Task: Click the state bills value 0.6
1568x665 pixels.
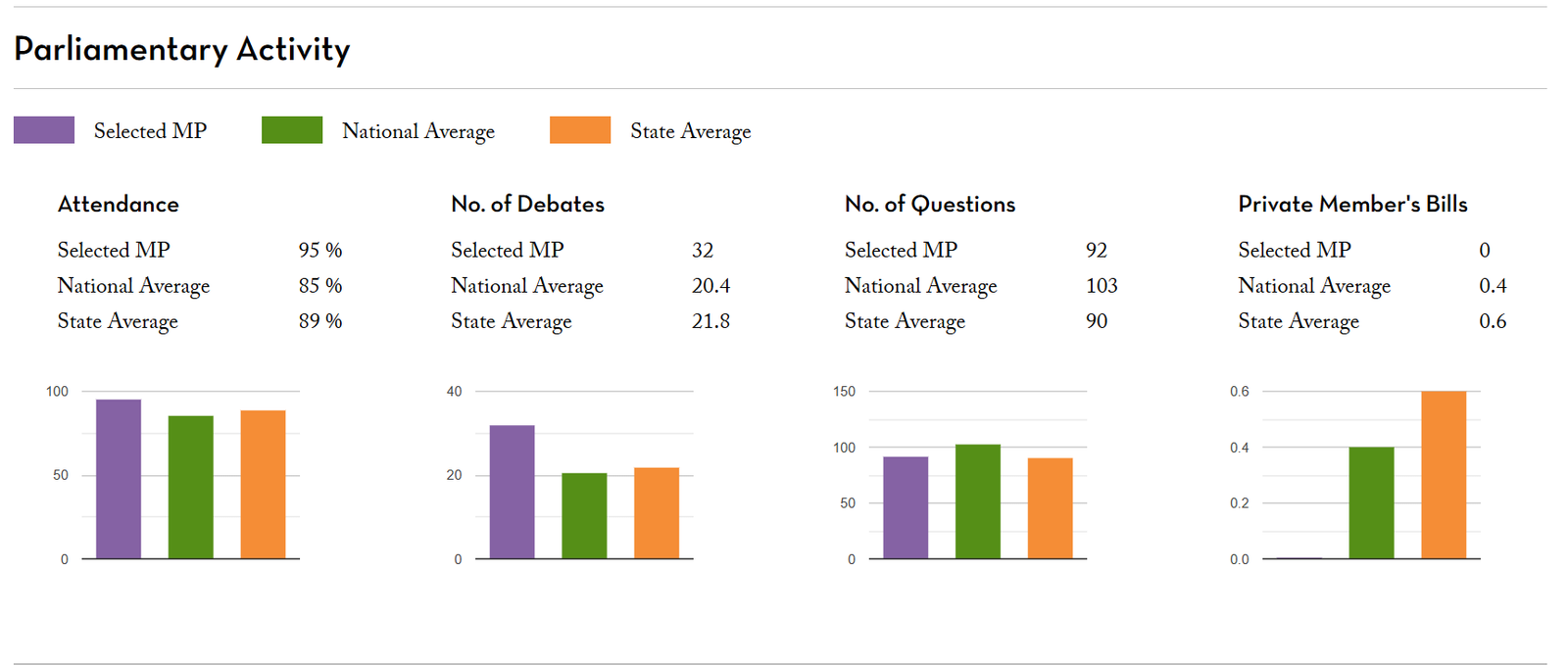Action: (1493, 320)
